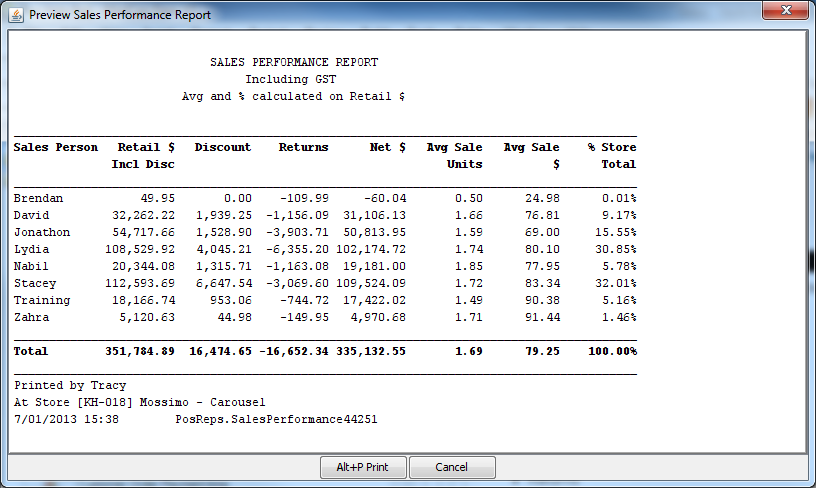Screen dimensions: 816x488
Task: Click the % Store Total column header
Action: pos(611,155)
